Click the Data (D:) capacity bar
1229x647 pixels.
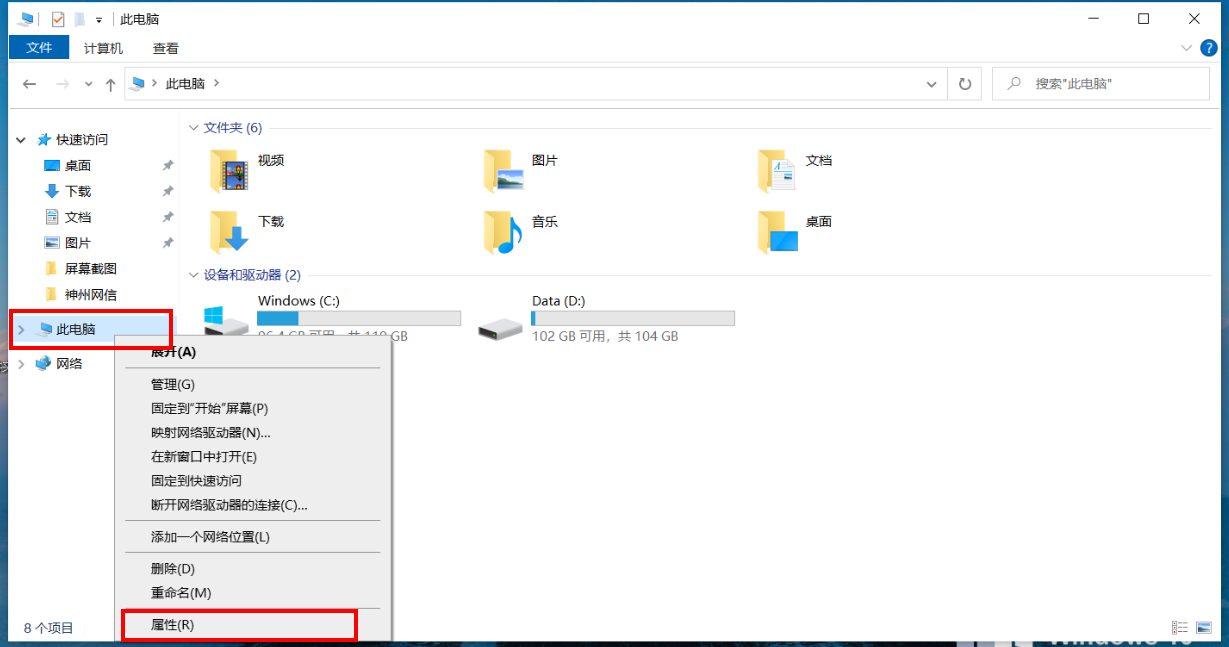[633, 318]
